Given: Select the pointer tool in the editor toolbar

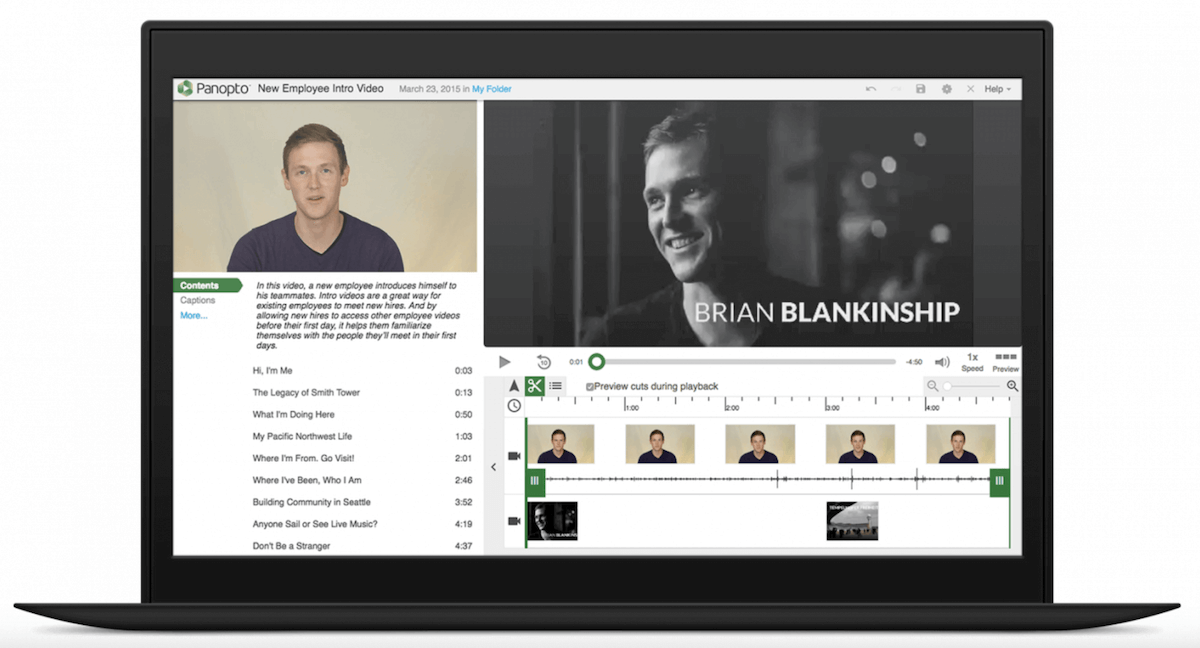Looking at the screenshot, I should coord(514,386).
